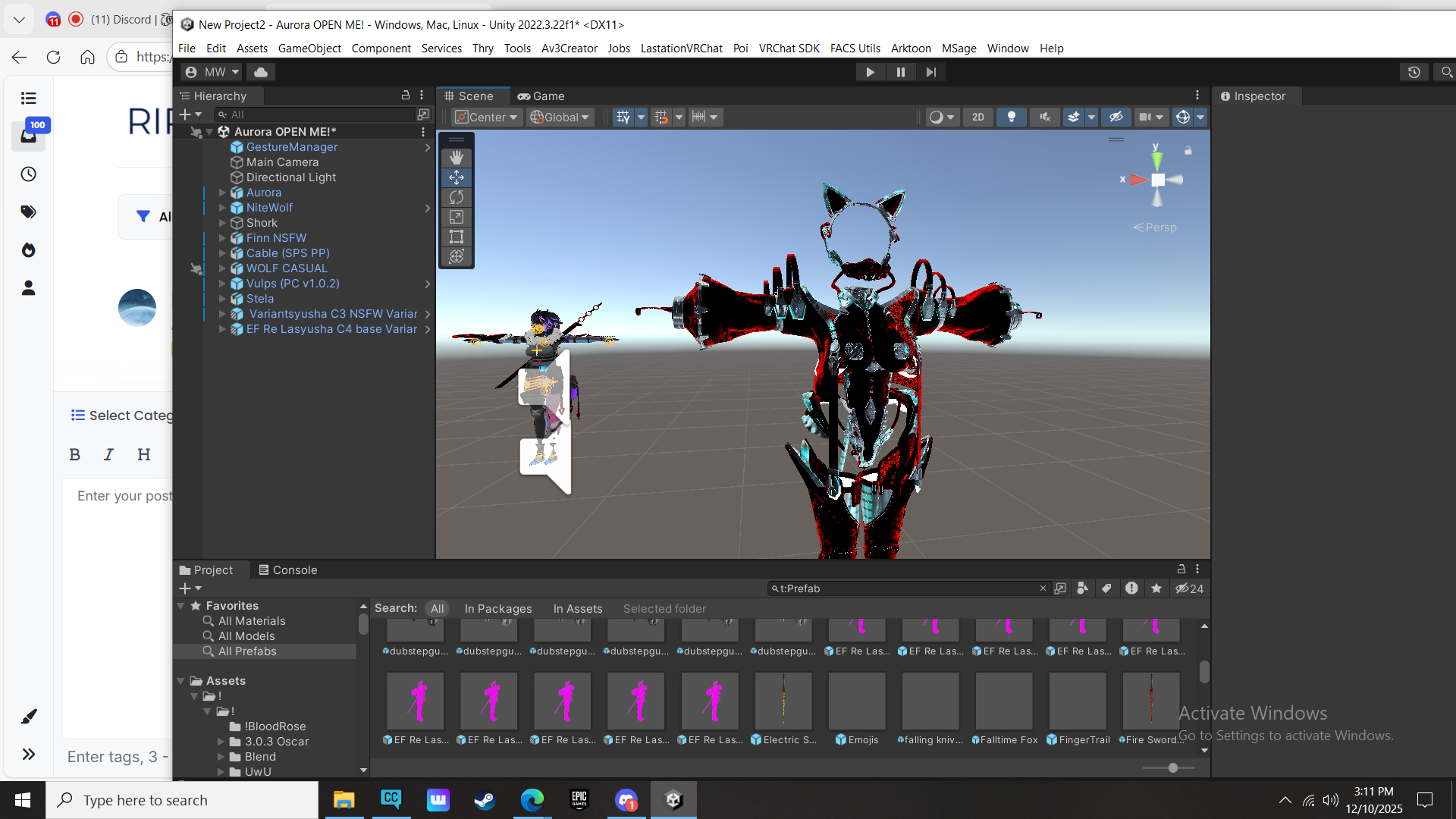Open the Poi menu
1456x819 pixels.
pyautogui.click(x=740, y=48)
